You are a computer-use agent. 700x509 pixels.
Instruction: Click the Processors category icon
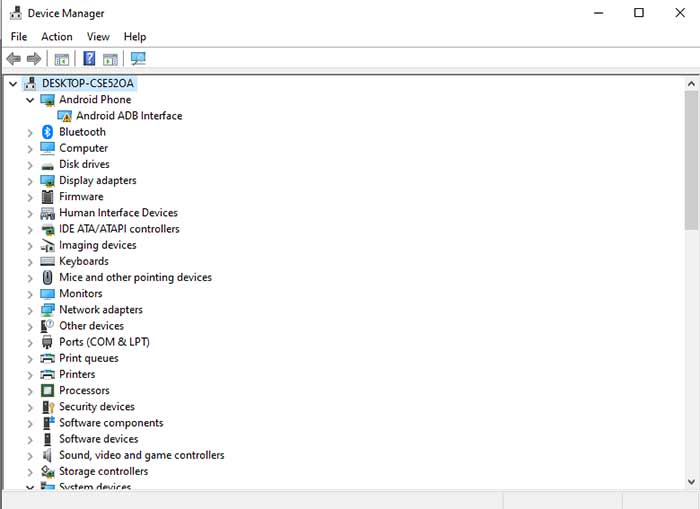[x=47, y=391]
